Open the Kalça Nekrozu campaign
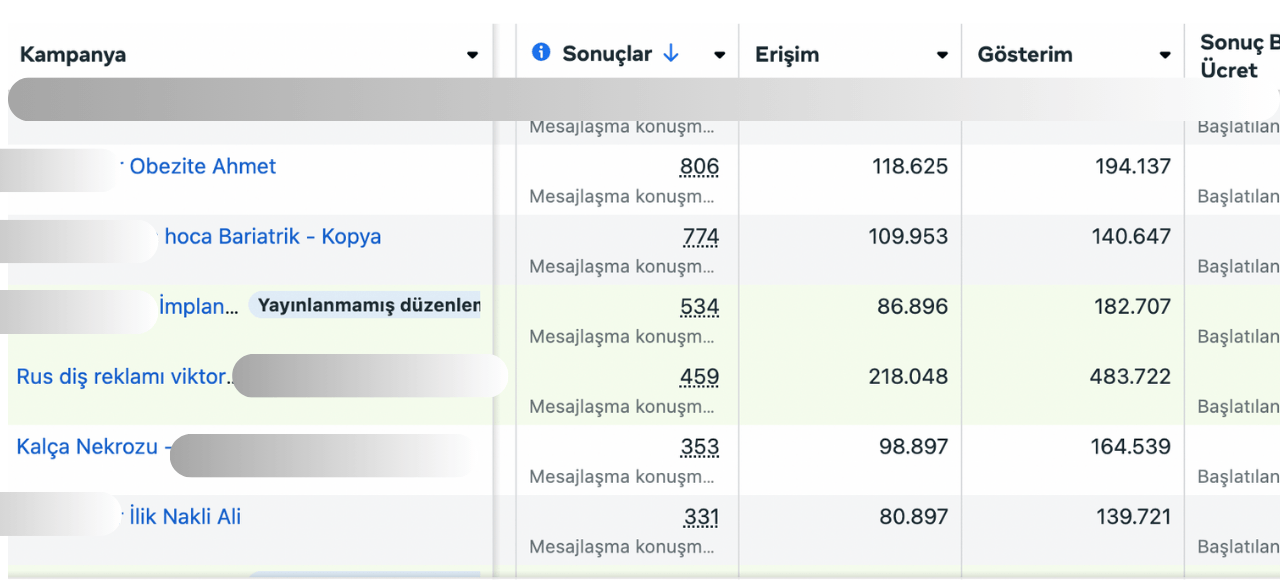Screen dimensions: 1280x580 point(87,447)
